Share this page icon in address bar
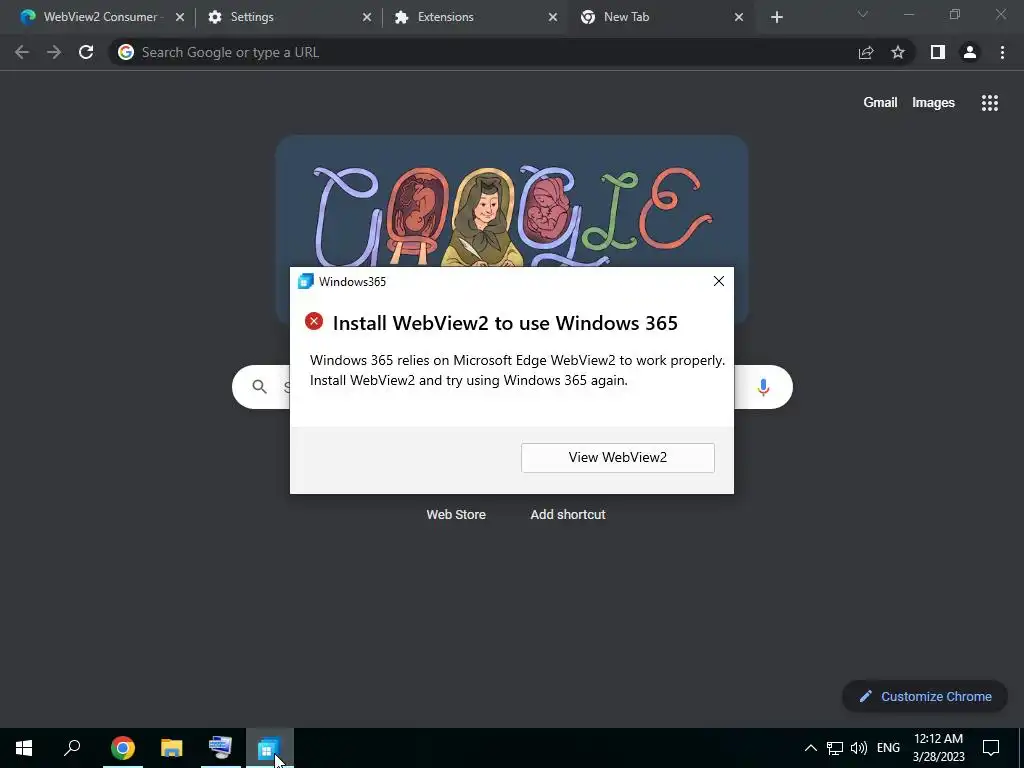This screenshot has height=768, width=1024. click(866, 52)
